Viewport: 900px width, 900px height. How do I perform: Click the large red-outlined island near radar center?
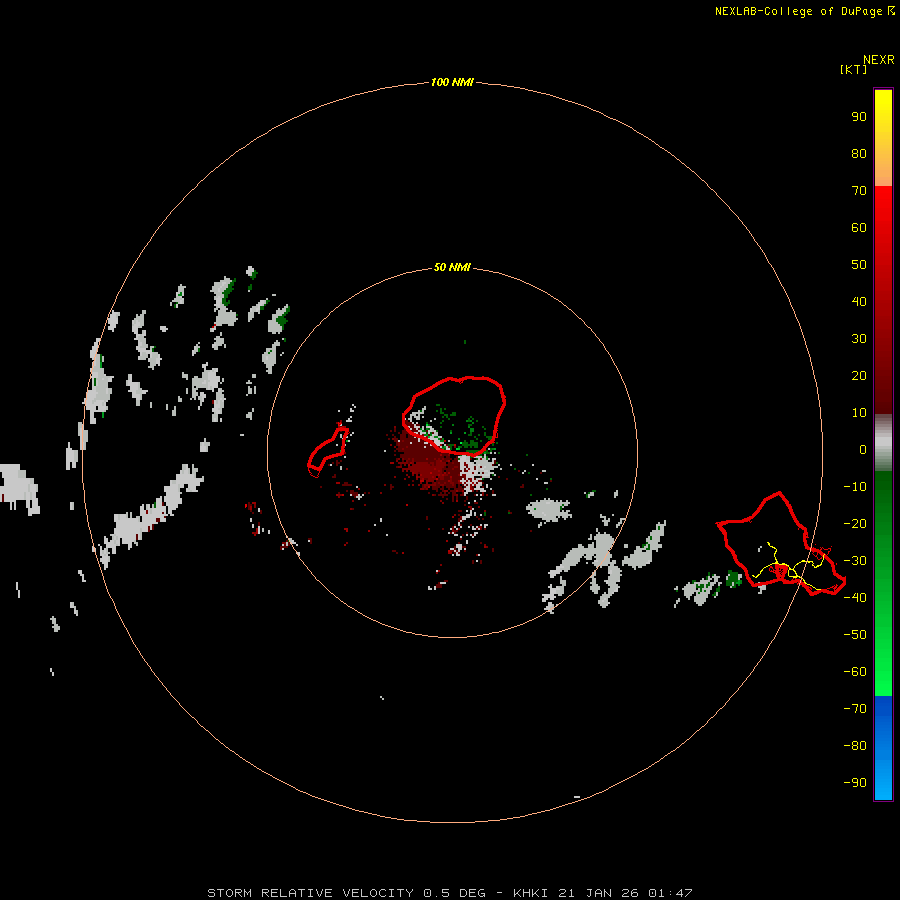[454, 416]
